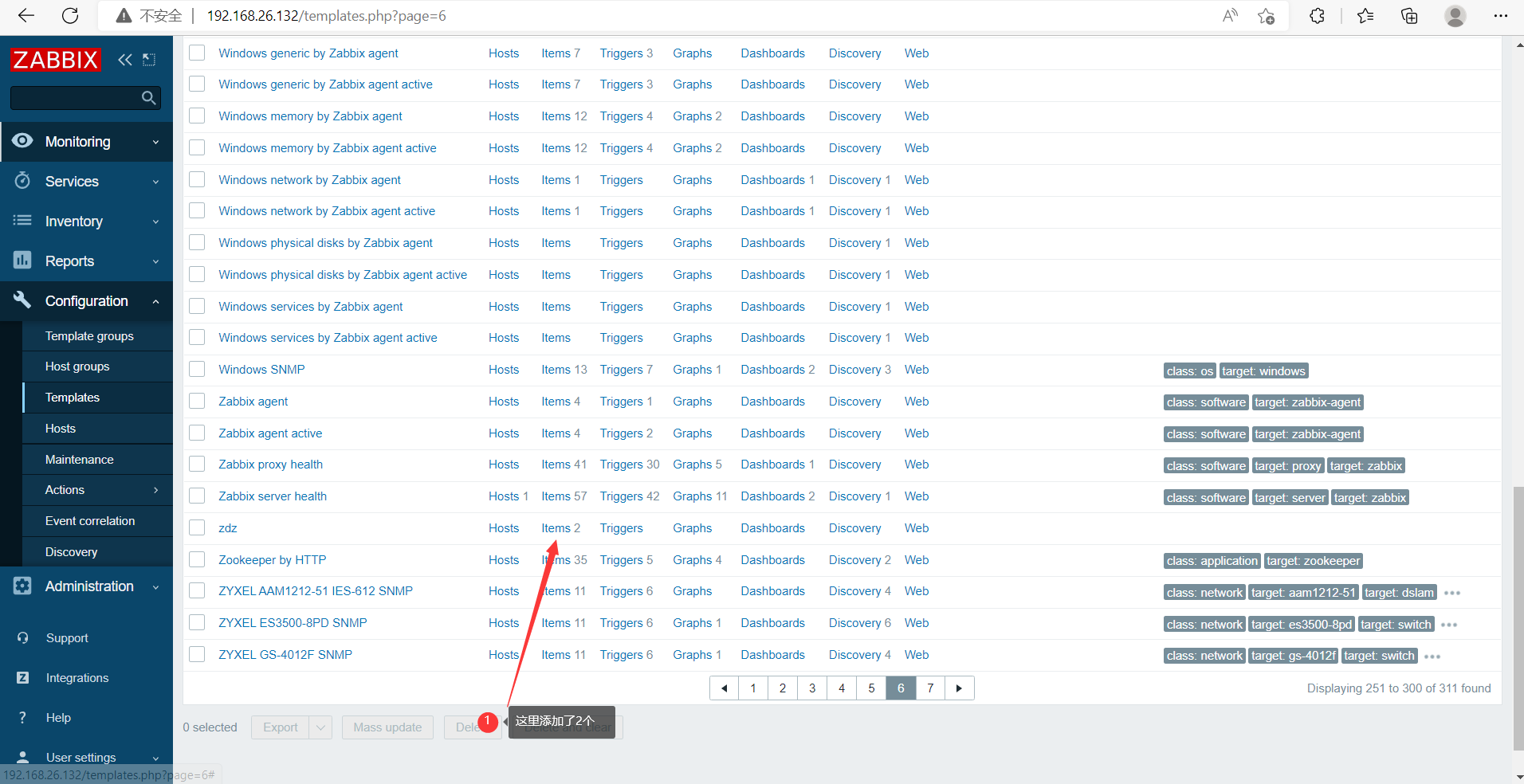The image size is (1524, 784).
Task: Check the Zabbix server health row
Action: point(197,496)
